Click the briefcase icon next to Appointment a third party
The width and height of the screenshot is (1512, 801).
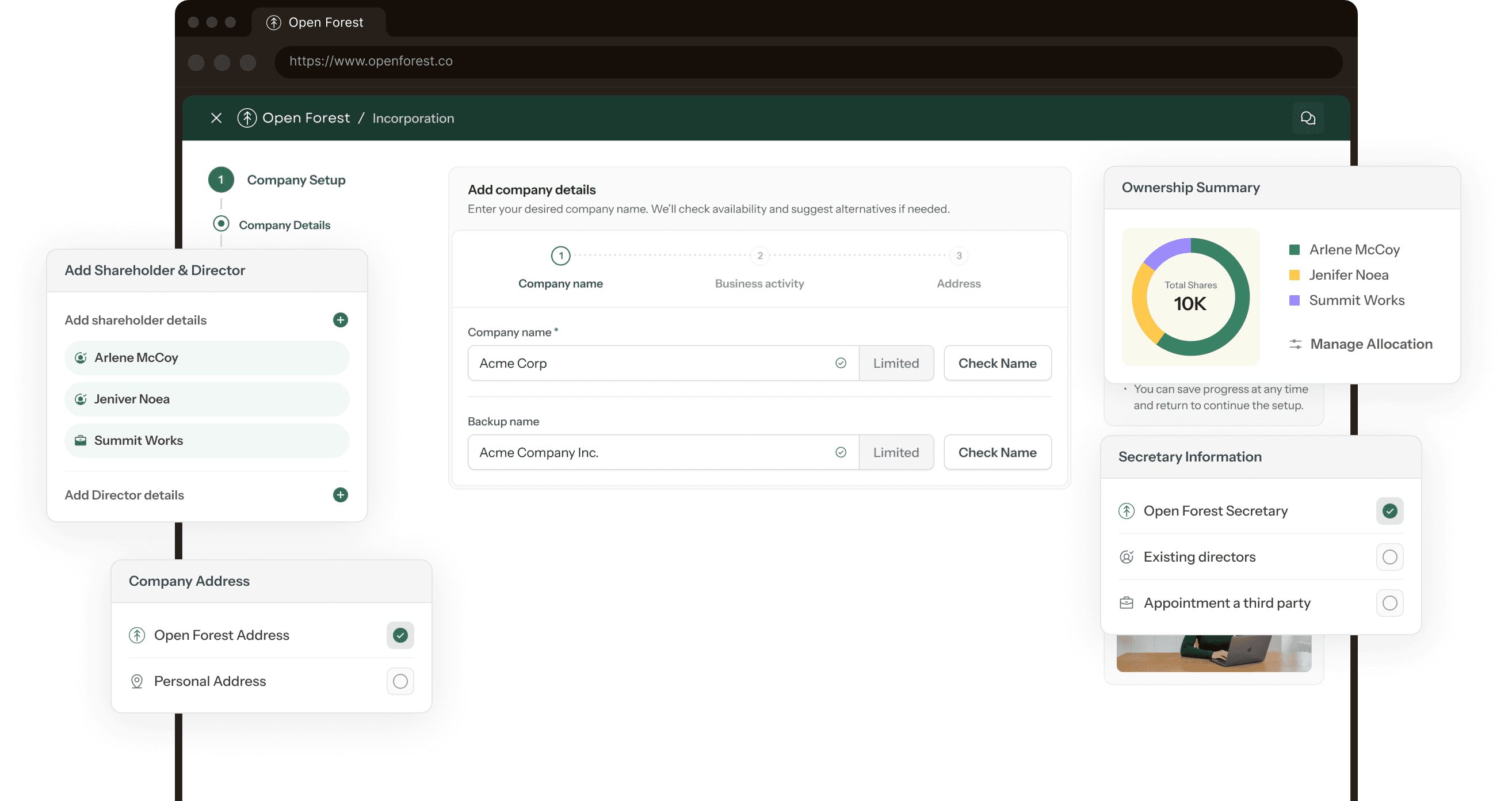pos(1126,603)
